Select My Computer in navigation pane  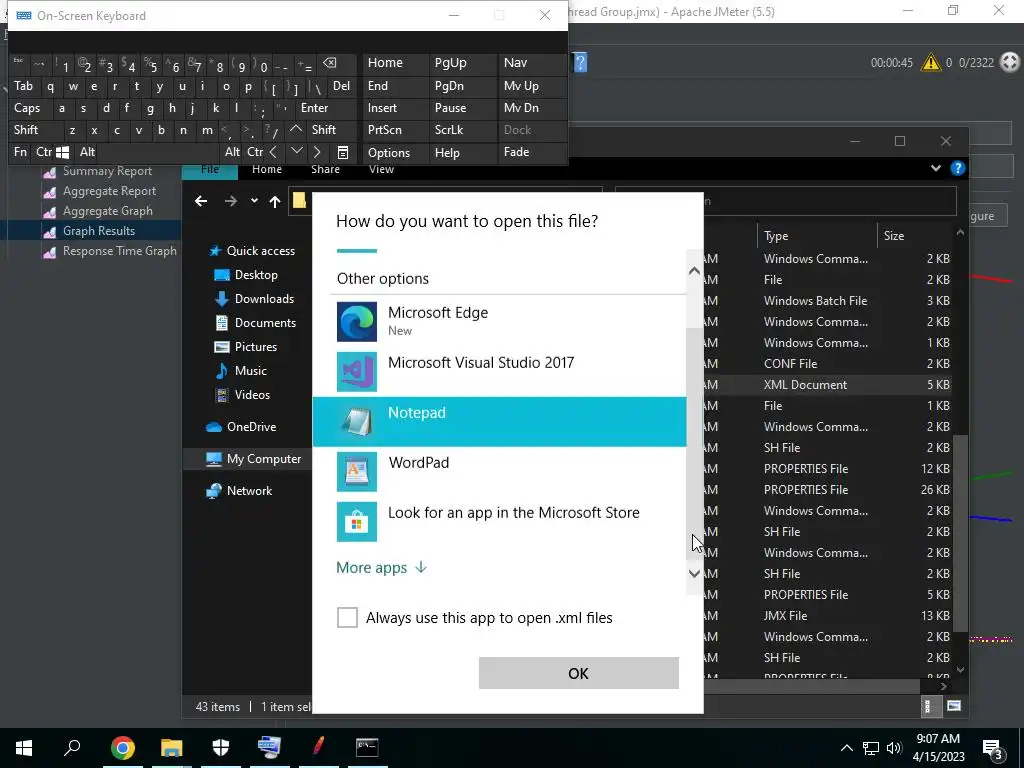click(x=253, y=459)
